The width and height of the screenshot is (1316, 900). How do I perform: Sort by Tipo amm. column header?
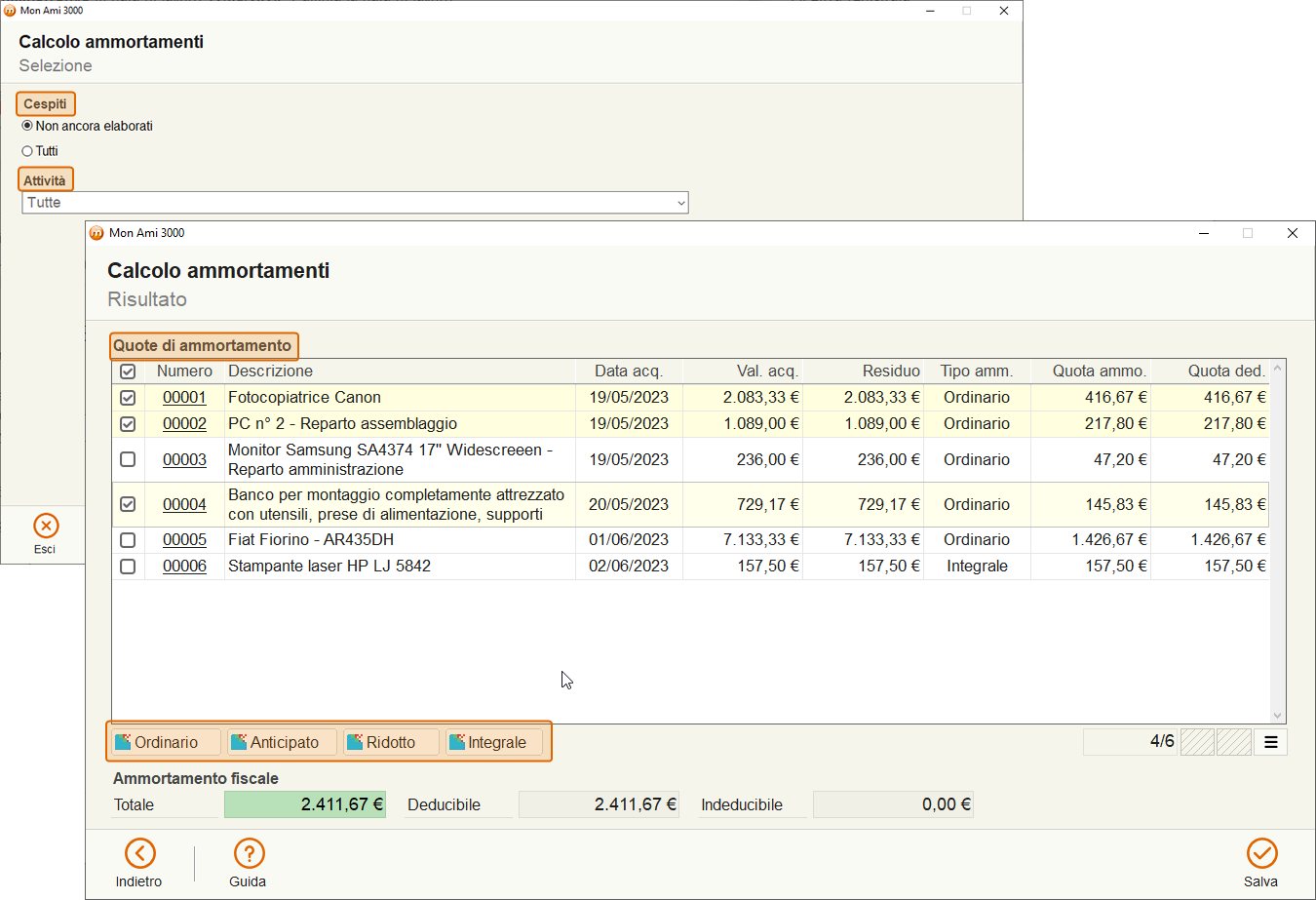tap(977, 372)
